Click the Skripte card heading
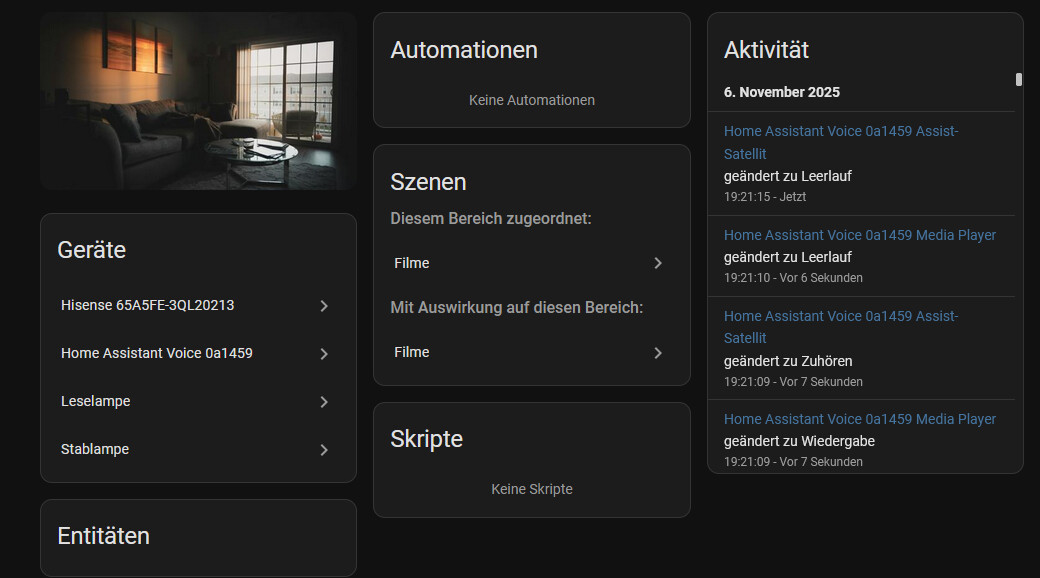Image resolution: width=1040 pixels, height=578 pixels. click(426, 439)
